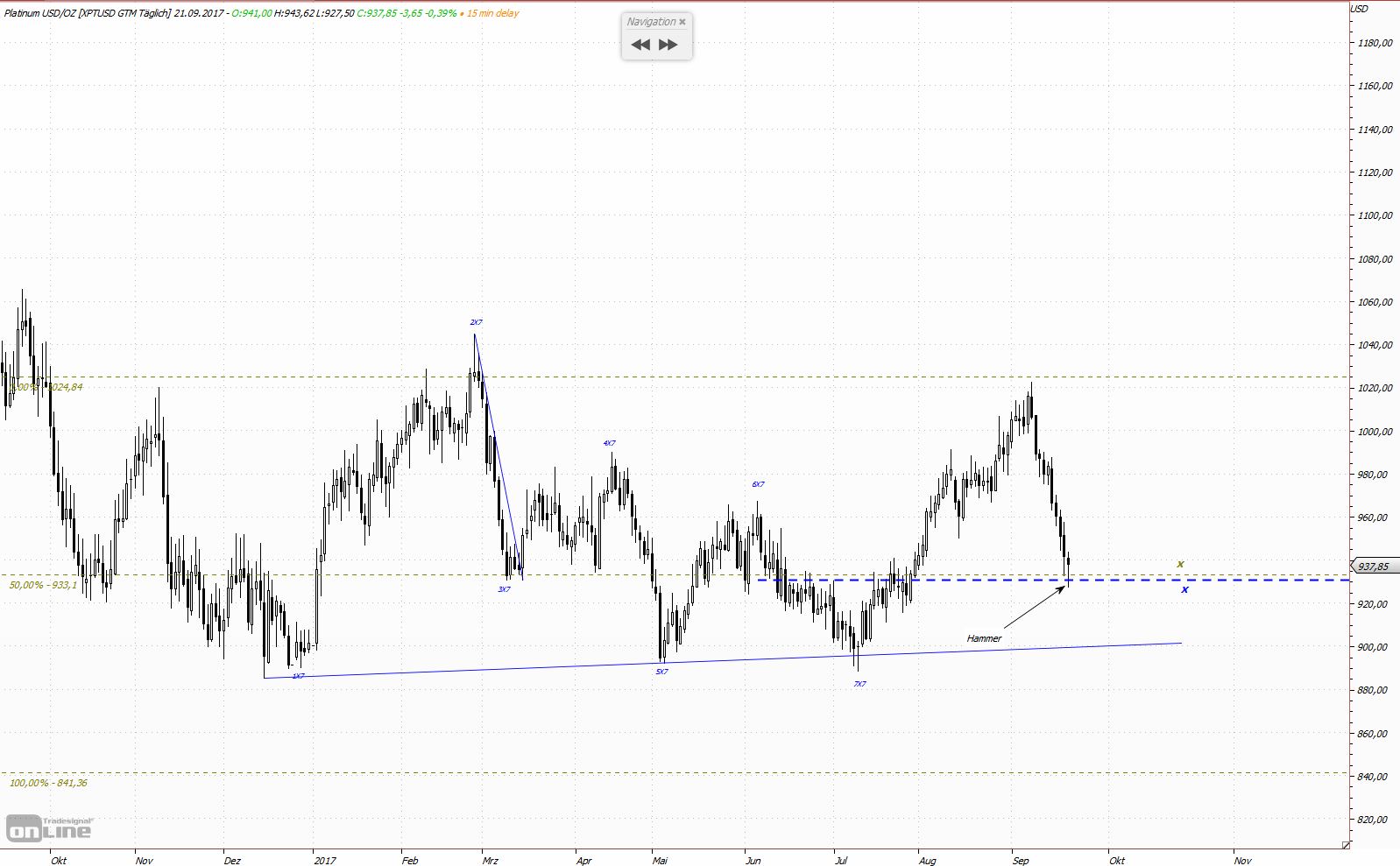Select the Hammer annotation text
This screenshot has width=1400, height=866.
984,638
